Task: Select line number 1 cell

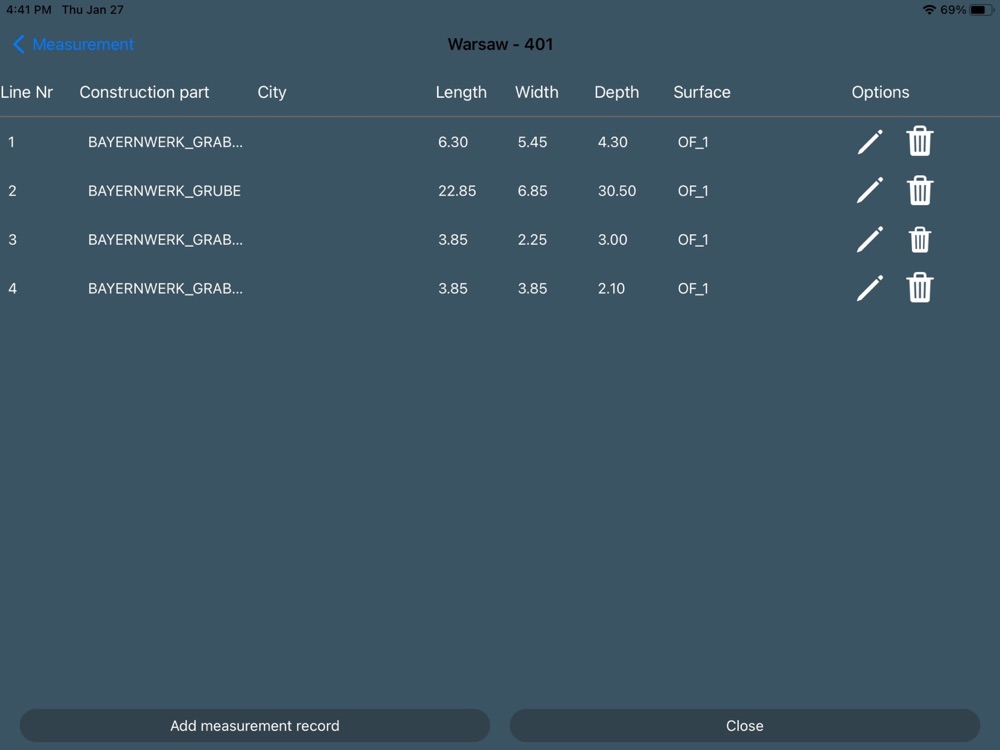Action: click(11, 142)
